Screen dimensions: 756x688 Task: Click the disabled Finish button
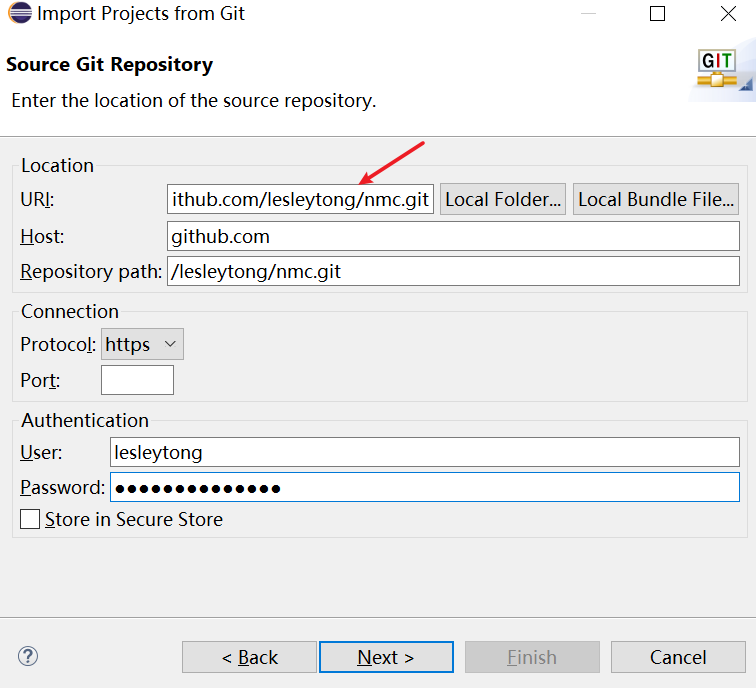coord(532,657)
